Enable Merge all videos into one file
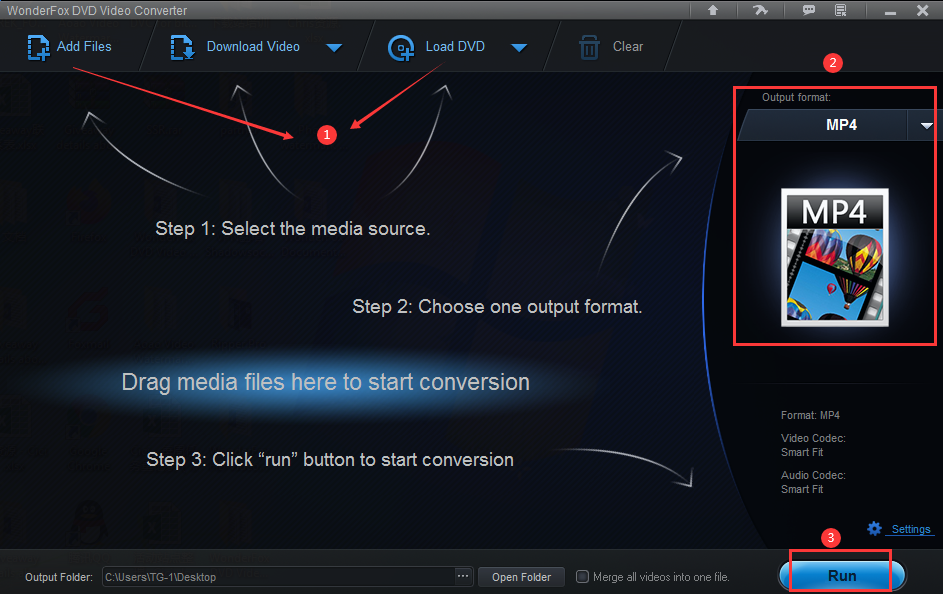Viewport: 943px width, 594px height. pos(582,577)
